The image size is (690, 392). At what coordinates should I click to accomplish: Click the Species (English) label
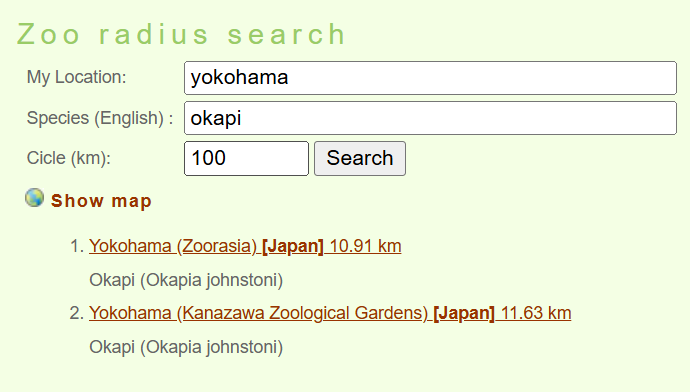point(100,118)
